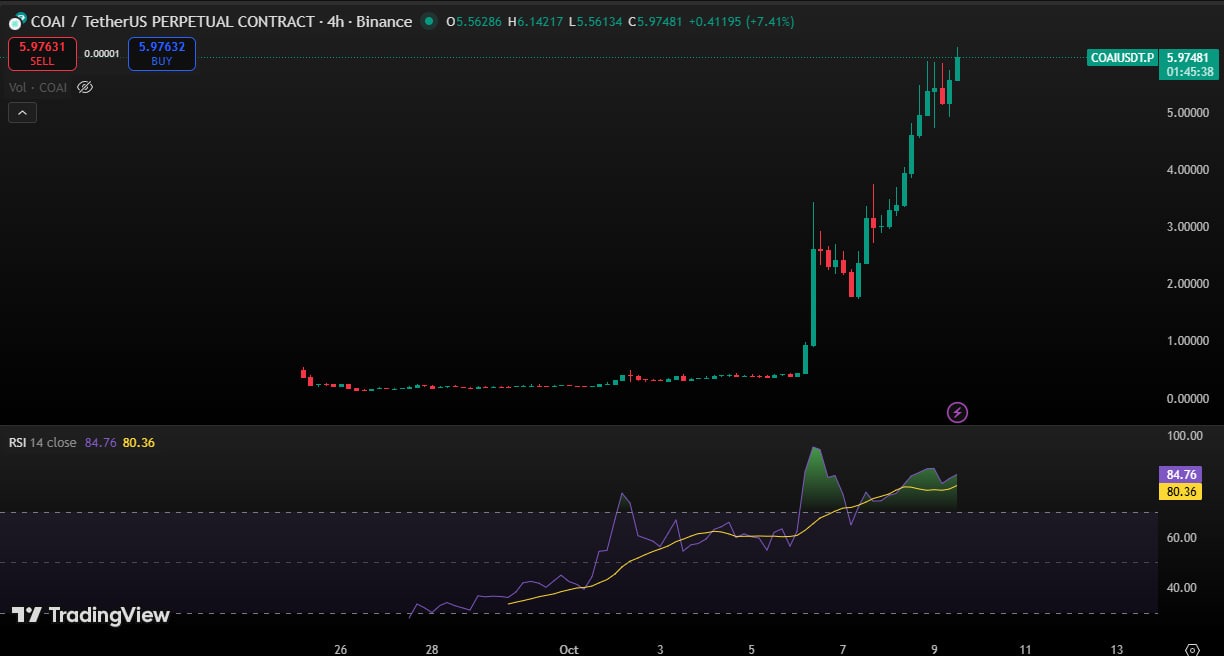Click the green market status dot
Image resolution: width=1224 pixels, height=656 pixels.
coord(429,21)
